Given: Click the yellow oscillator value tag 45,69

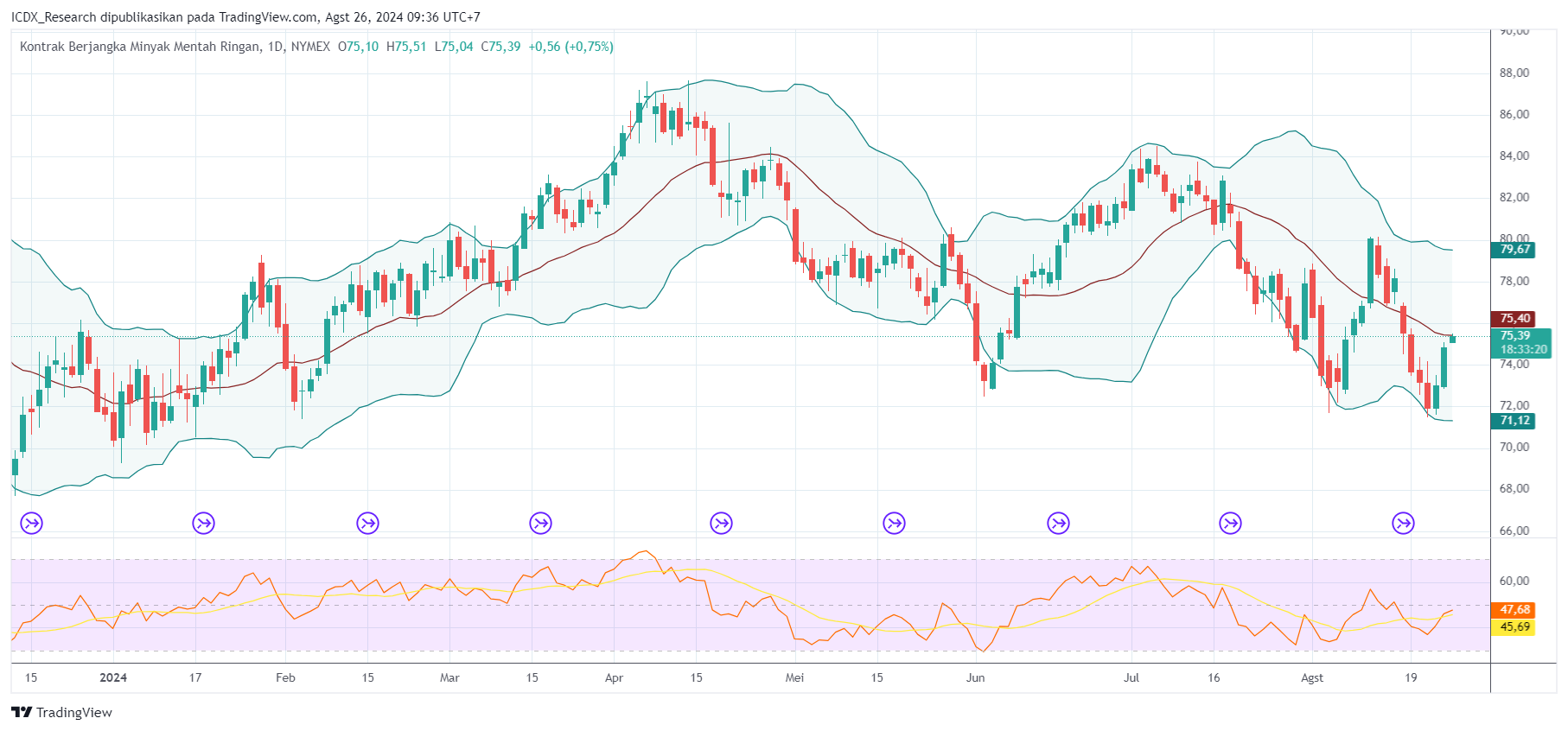Looking at the screenshot, I should (1514, 627).
